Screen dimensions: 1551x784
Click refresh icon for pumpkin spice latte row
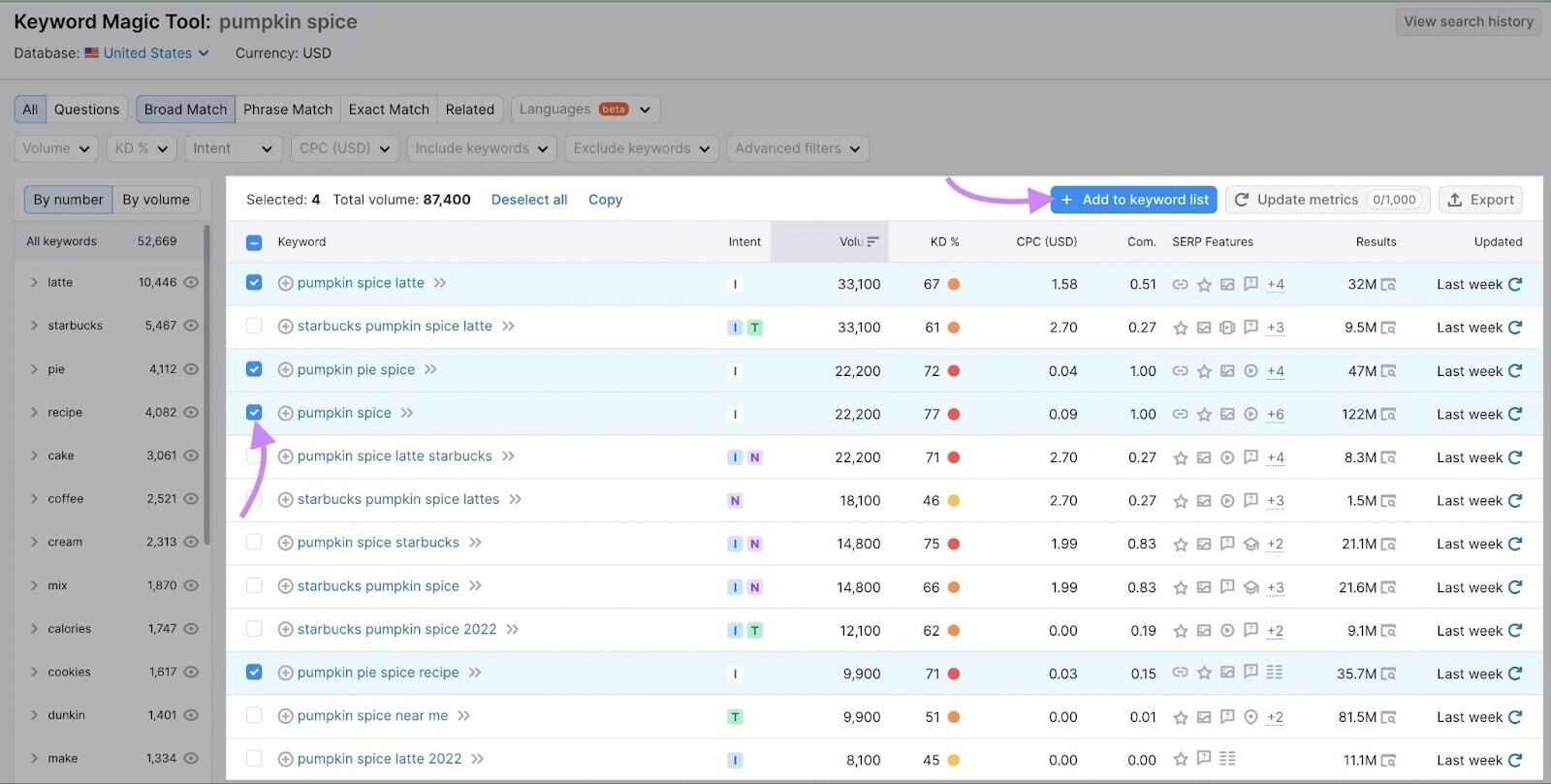pos(1515,284)
